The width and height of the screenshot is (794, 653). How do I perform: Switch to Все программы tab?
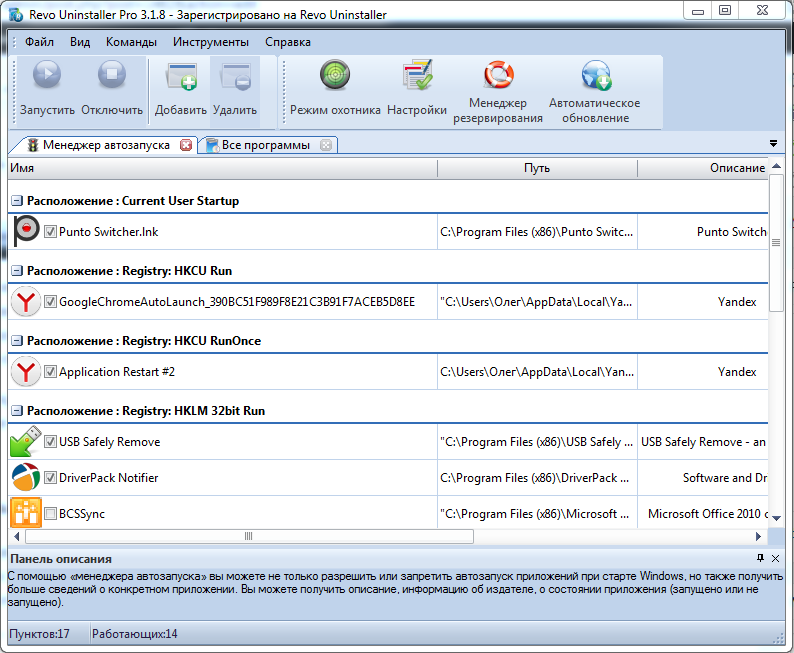(266, 145)
